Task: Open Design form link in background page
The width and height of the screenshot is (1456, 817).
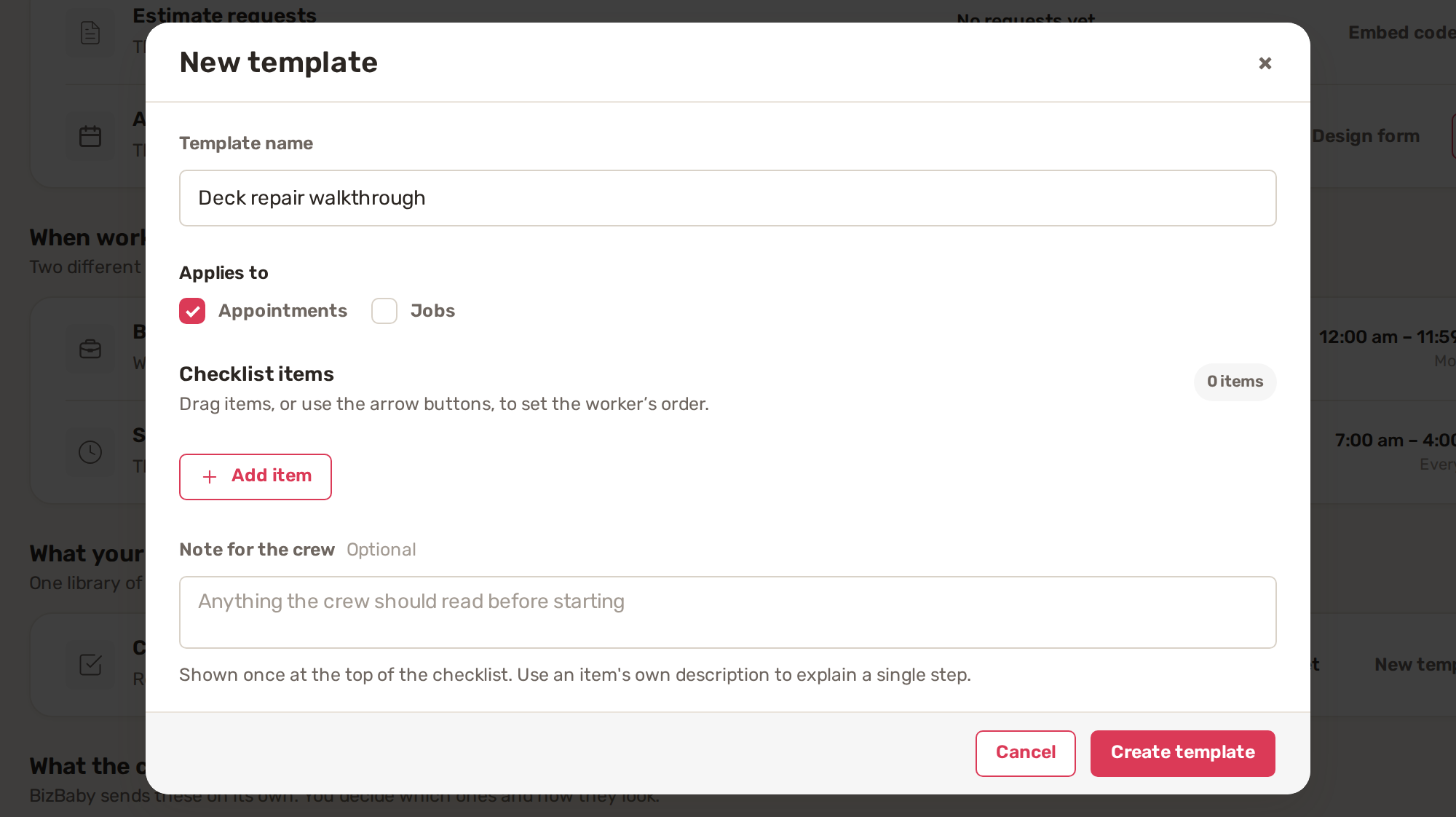Action: [x=1366, y=136]
